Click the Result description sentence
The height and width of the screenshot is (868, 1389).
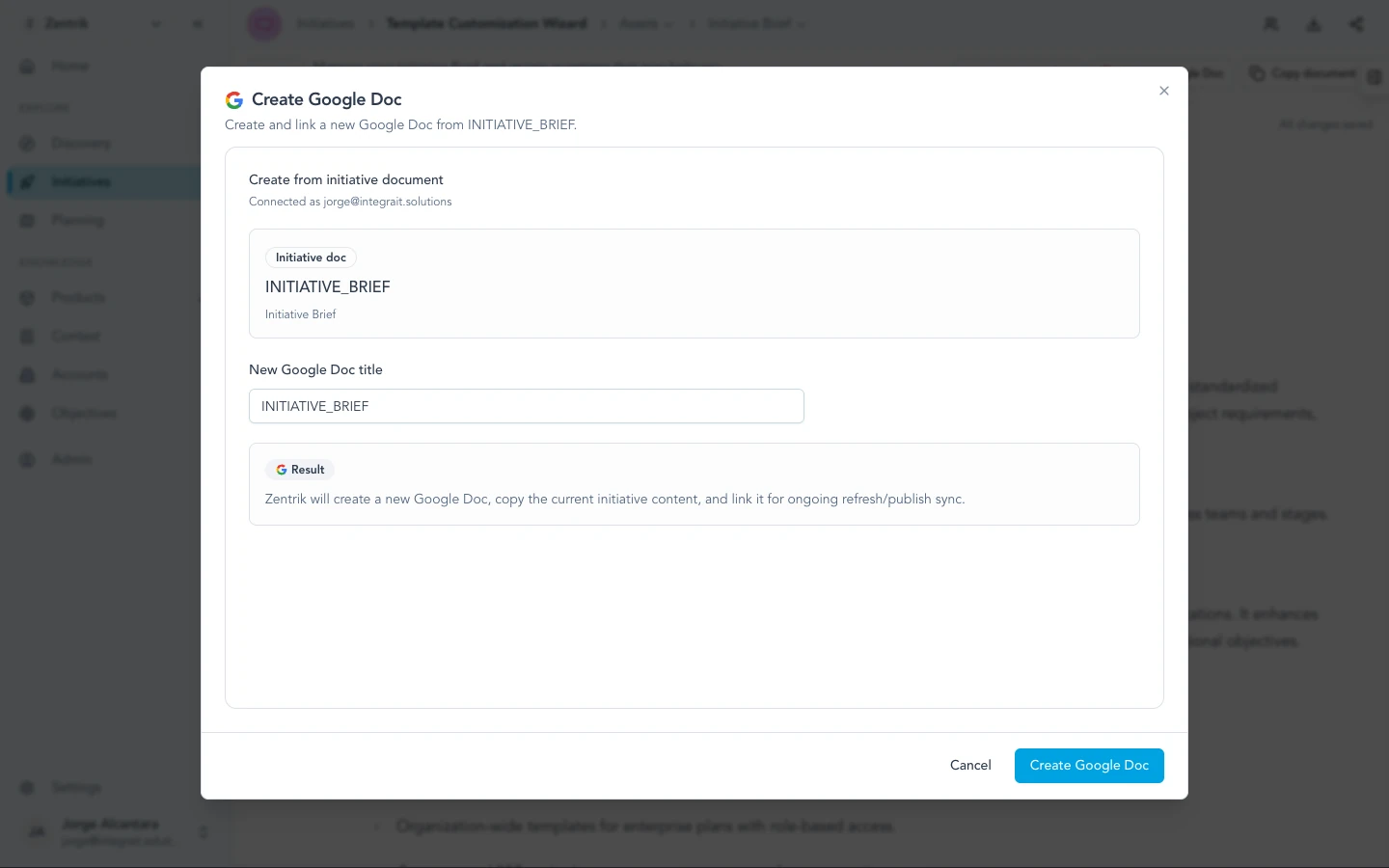615,499
